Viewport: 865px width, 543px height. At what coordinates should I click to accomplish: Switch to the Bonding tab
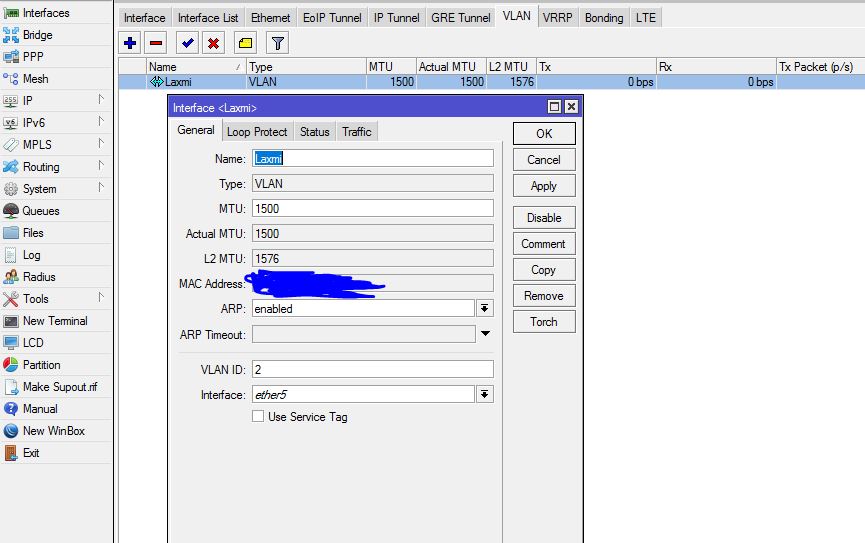click(x=604, y=18)
